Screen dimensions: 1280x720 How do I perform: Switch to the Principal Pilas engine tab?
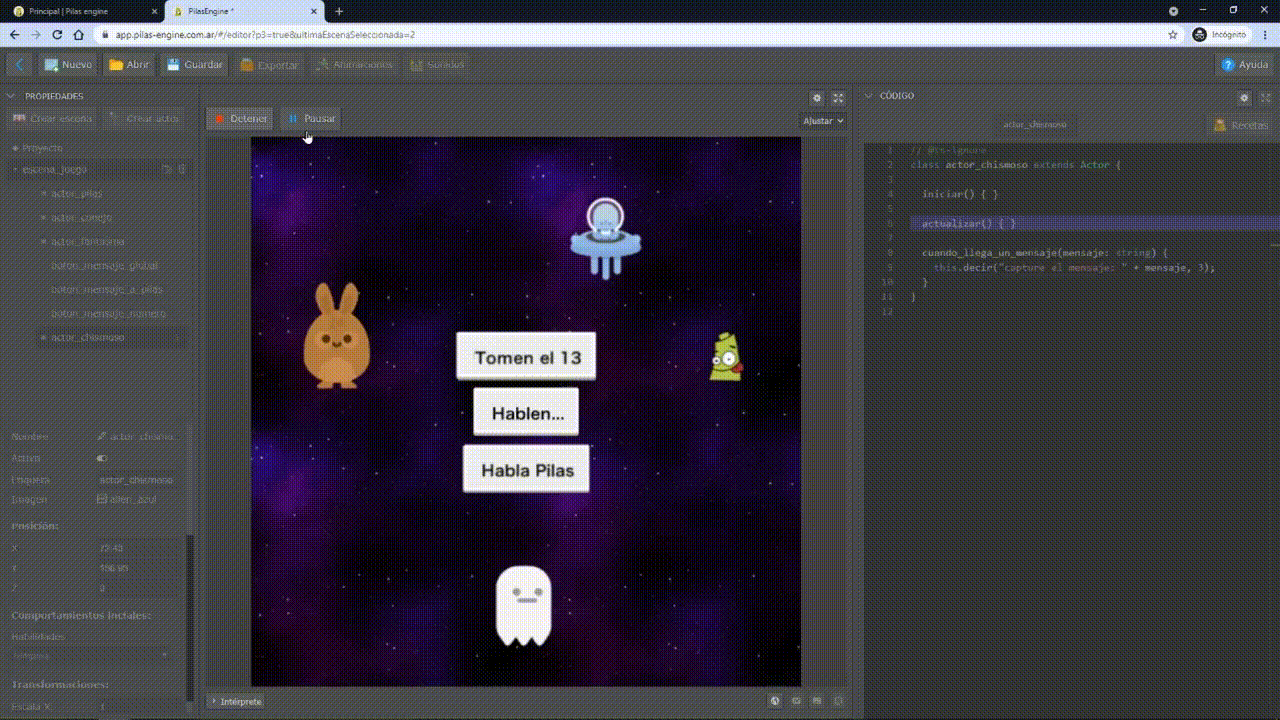tap(80, 11)
